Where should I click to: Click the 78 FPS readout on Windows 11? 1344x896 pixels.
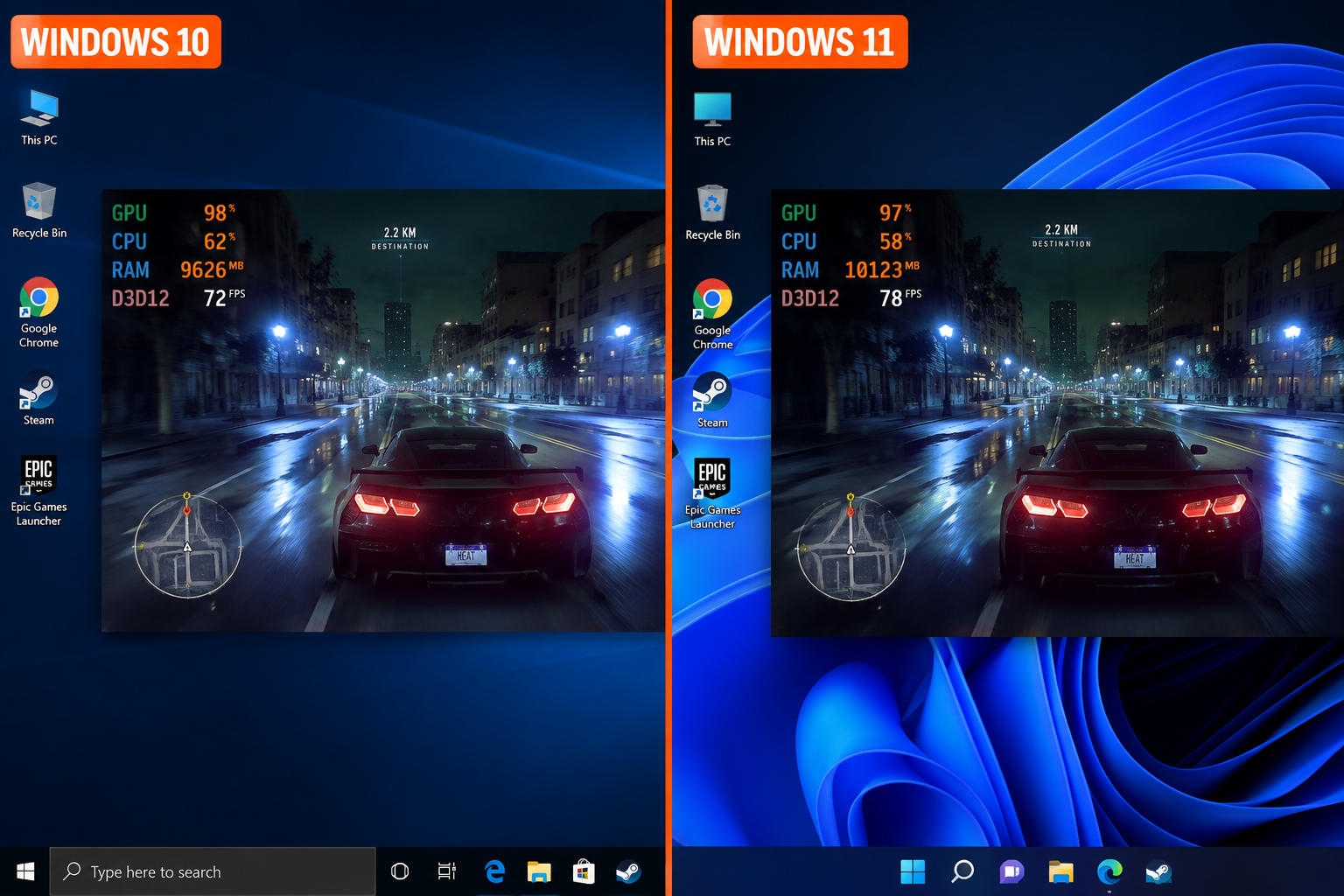pyautogui.click(x=900, y=298)
